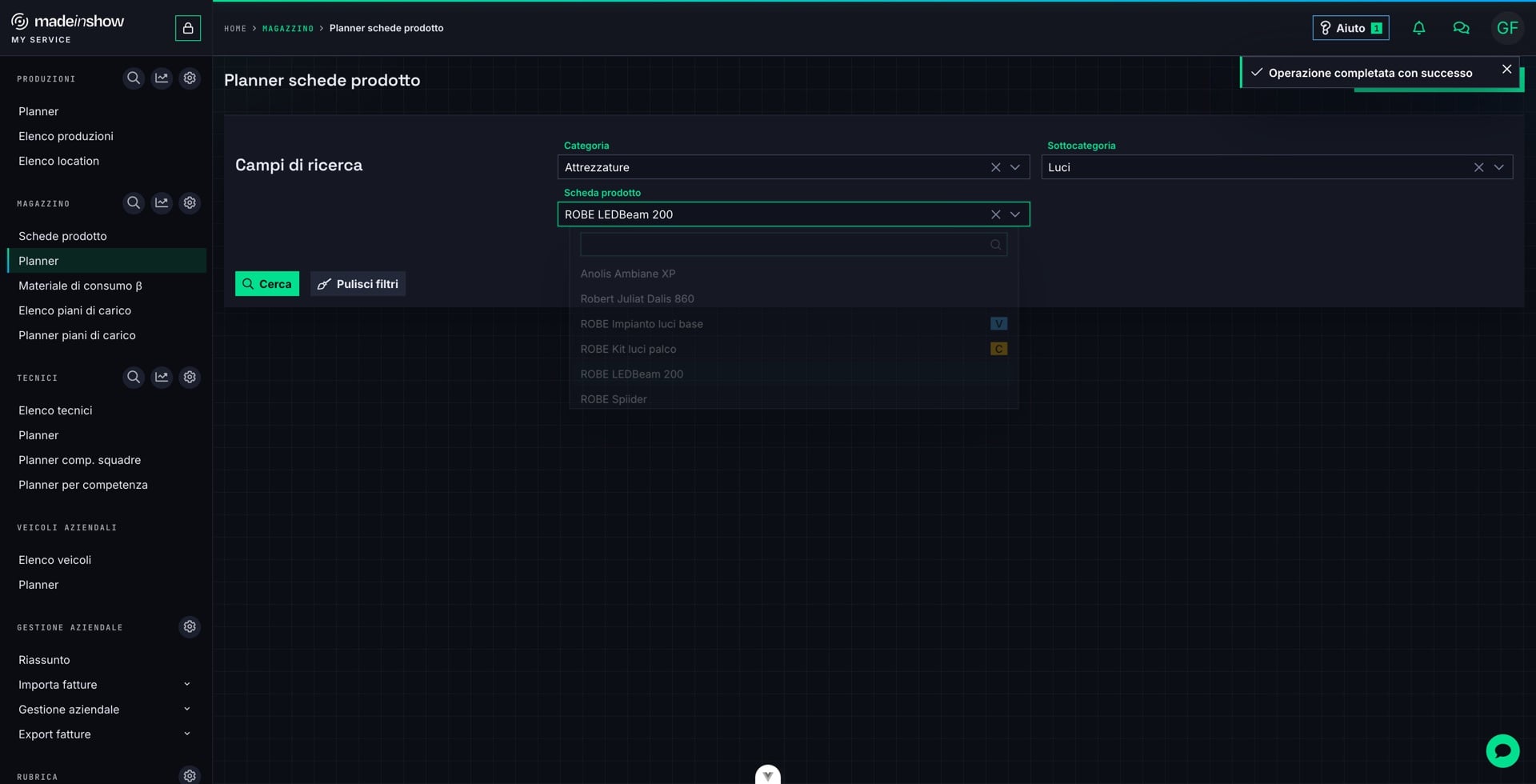Select ROBE LEDBeam 200 list option
The width and height of the screenshot is (1536, 784).
(793, 374)
